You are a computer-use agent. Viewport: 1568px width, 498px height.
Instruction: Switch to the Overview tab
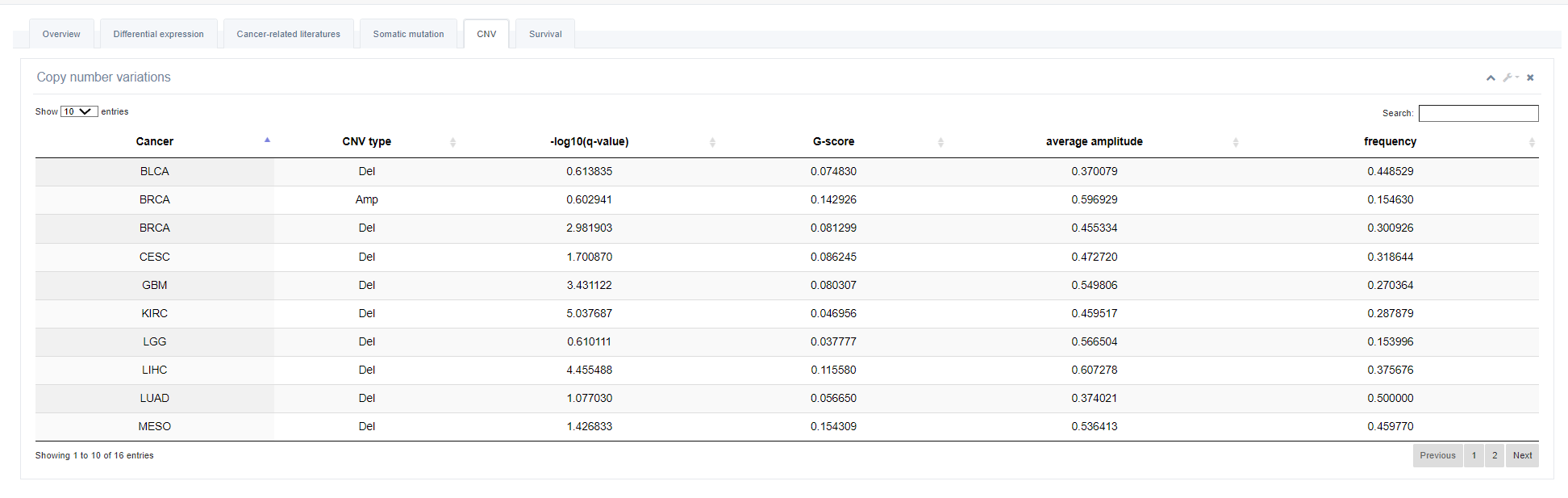pos(61,34)
